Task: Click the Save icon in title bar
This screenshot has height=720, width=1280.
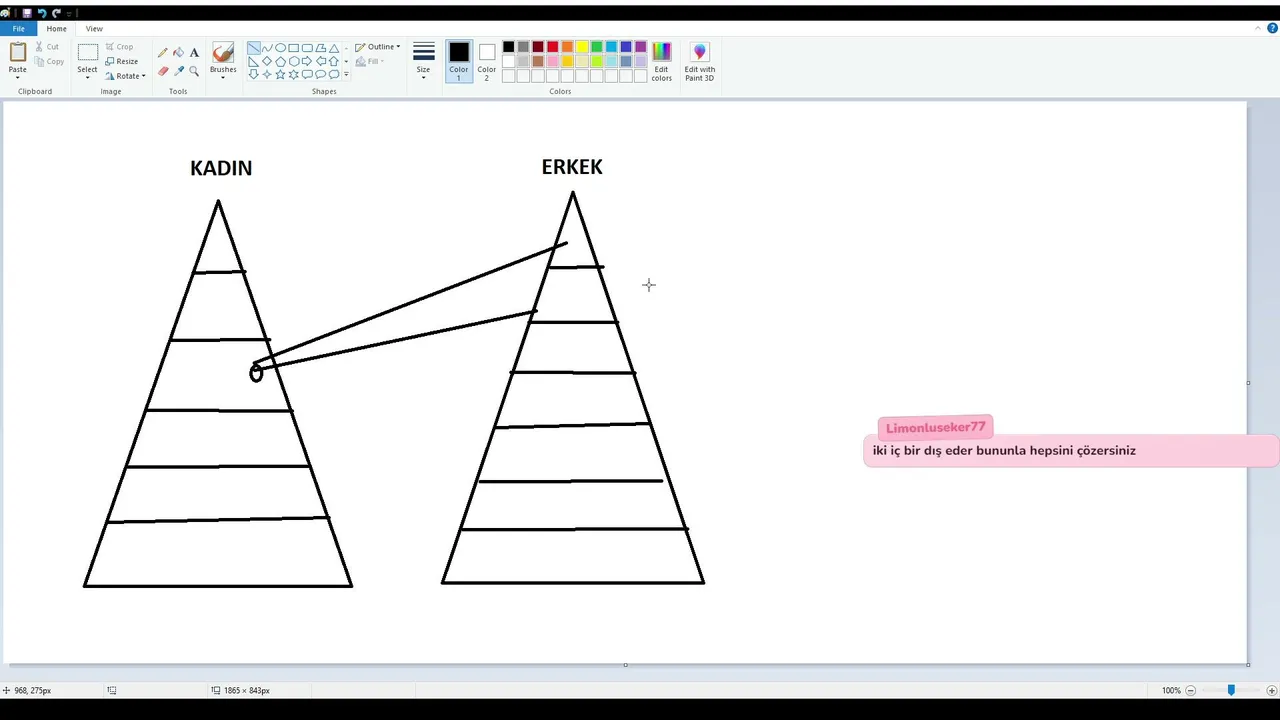Action: click(x=27, y=13)
